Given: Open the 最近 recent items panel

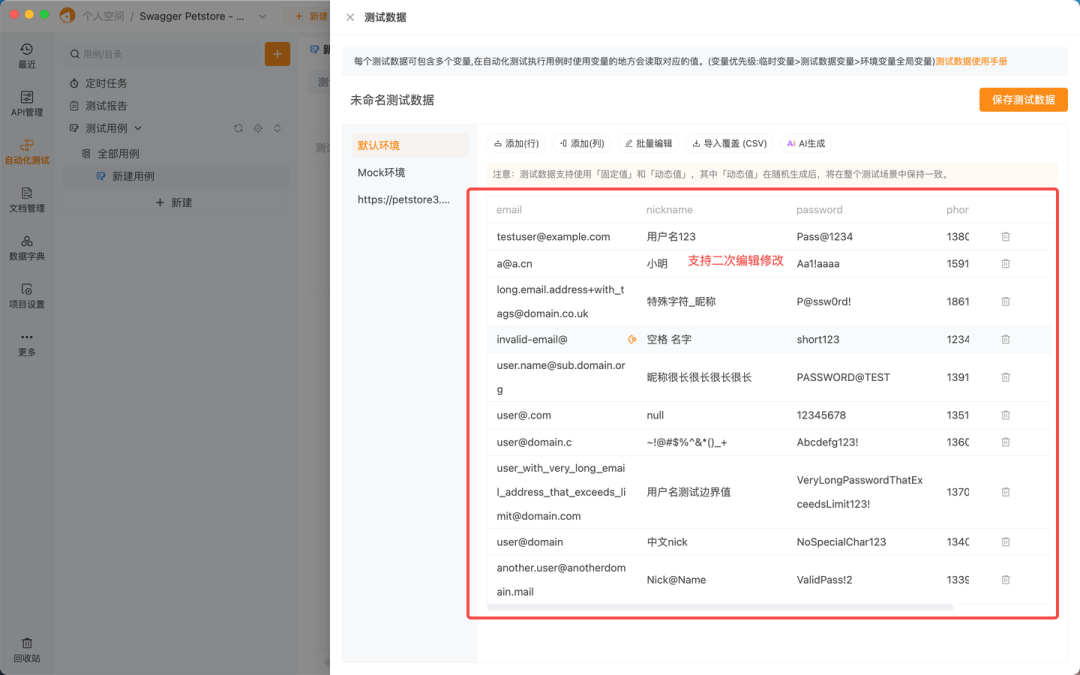Looking at the screenshot, I should [26, 52].
